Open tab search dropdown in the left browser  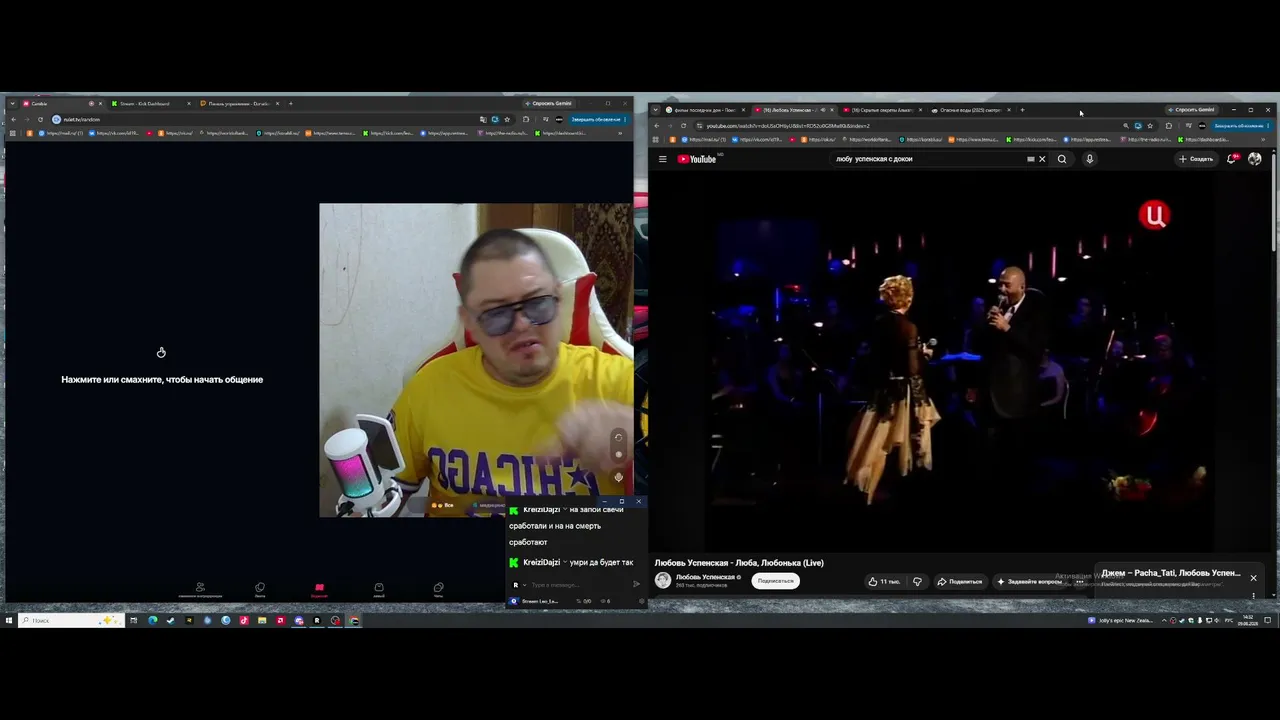[11, 104]
